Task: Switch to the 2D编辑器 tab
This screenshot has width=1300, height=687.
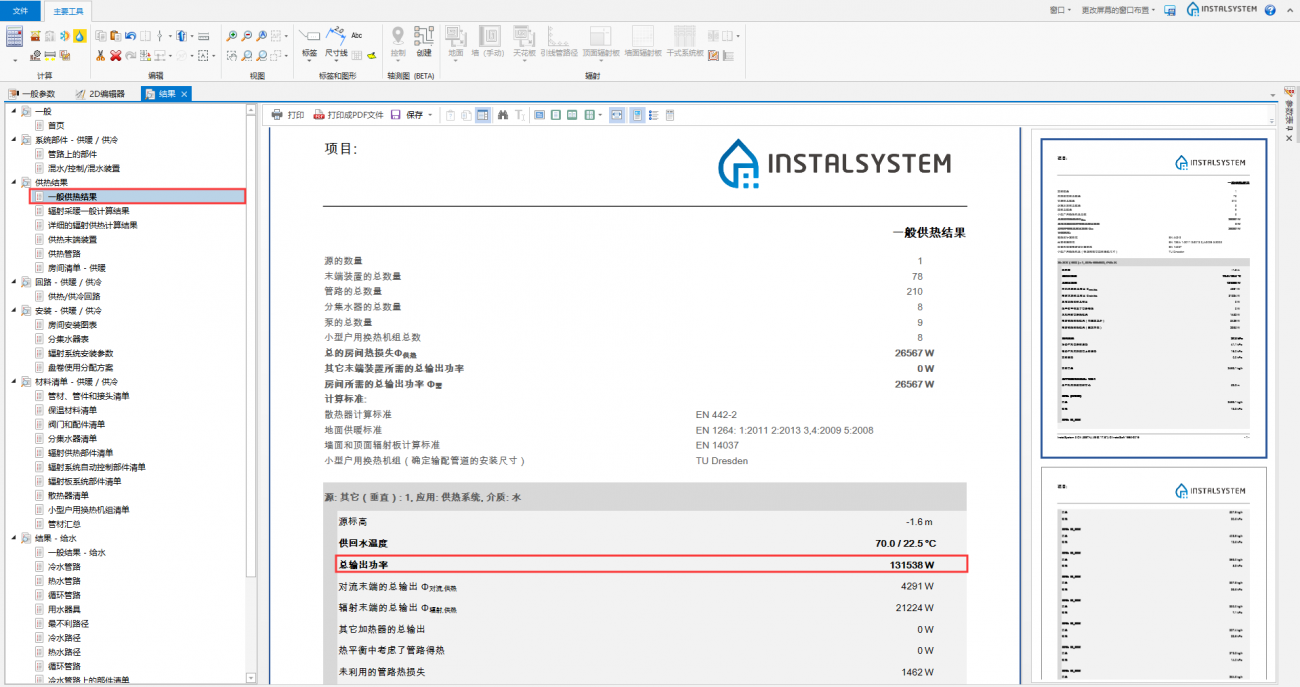Action: pyautogui.click(x=100, y=94)
